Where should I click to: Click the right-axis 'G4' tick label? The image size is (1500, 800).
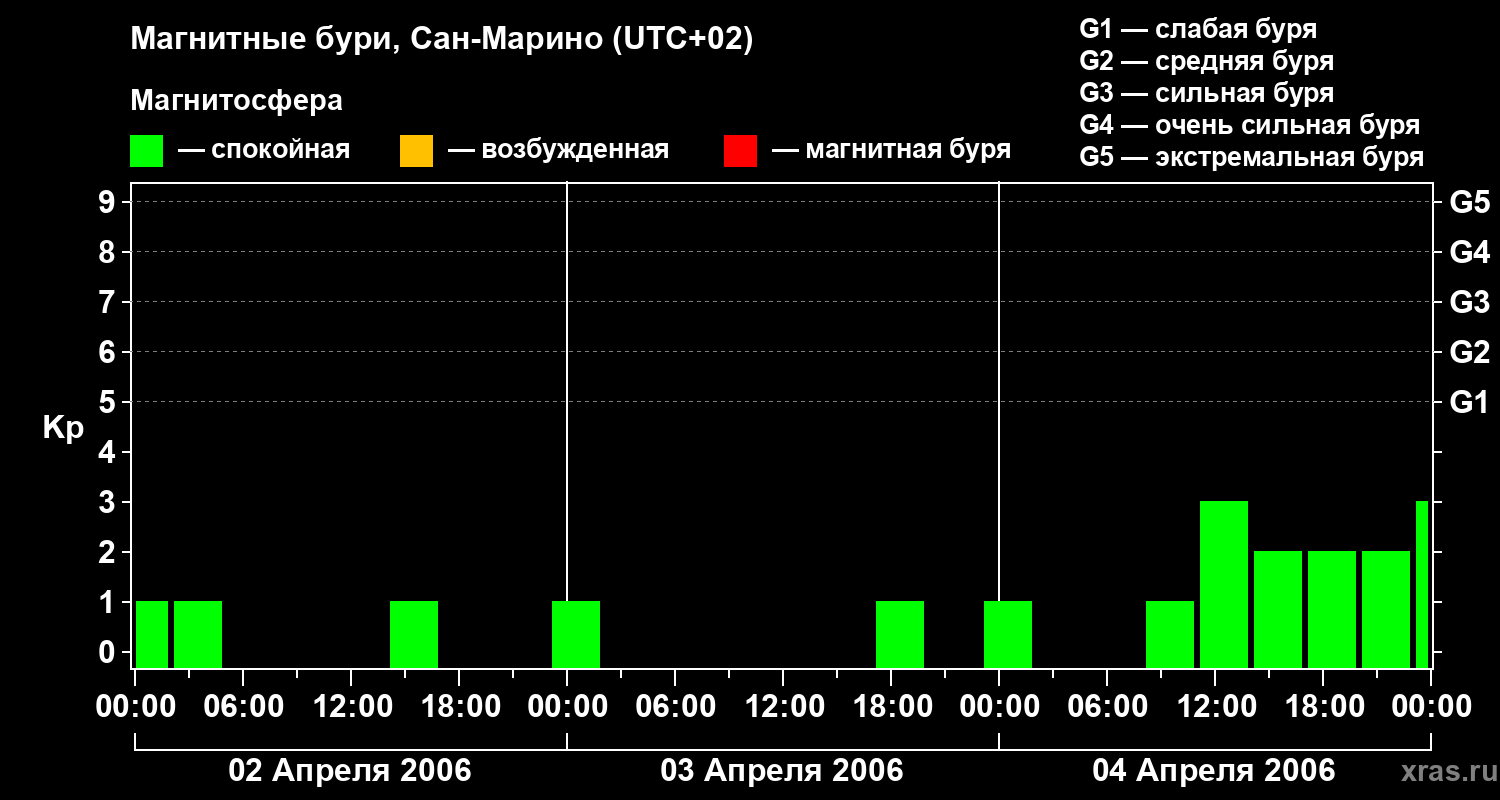(1470, 252)
